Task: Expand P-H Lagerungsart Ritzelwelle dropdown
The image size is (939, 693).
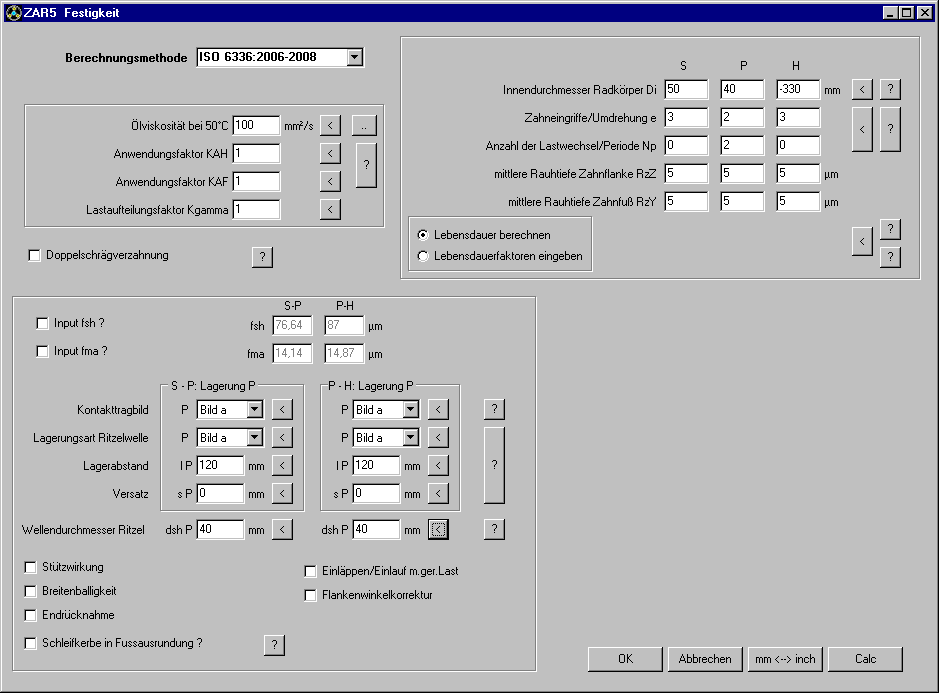Action: 410,438
